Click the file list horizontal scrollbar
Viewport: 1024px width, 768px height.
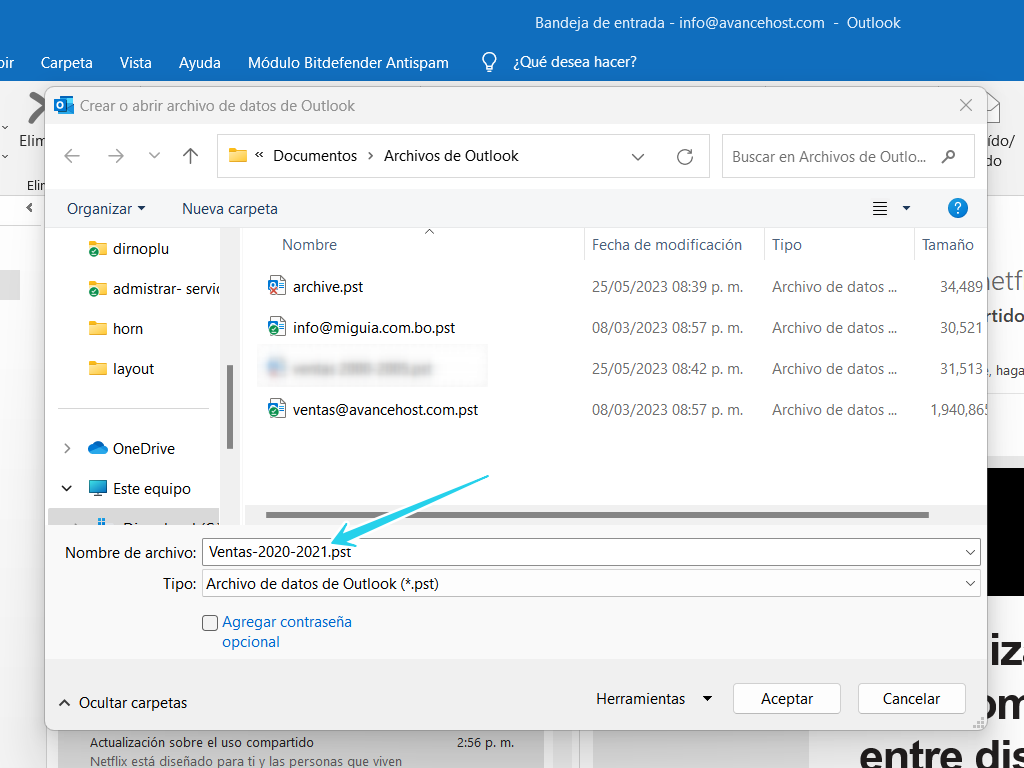(x=597, y=515)
